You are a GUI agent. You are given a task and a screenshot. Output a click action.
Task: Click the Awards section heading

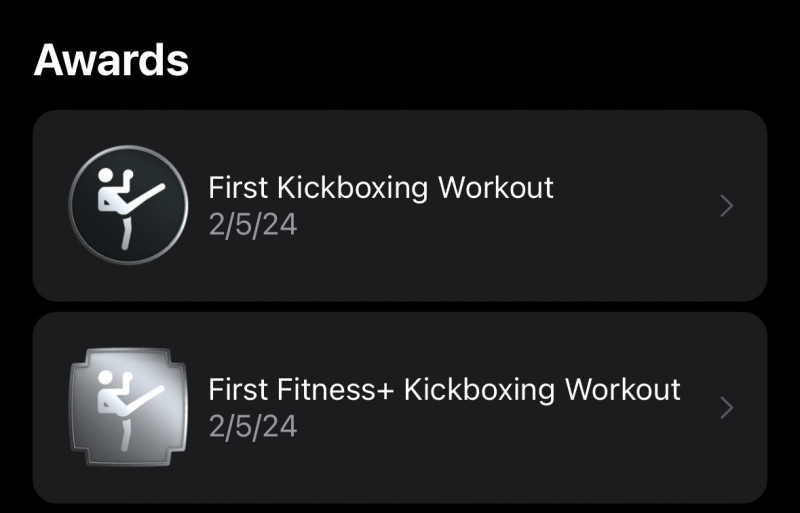[x=111, y=60]
